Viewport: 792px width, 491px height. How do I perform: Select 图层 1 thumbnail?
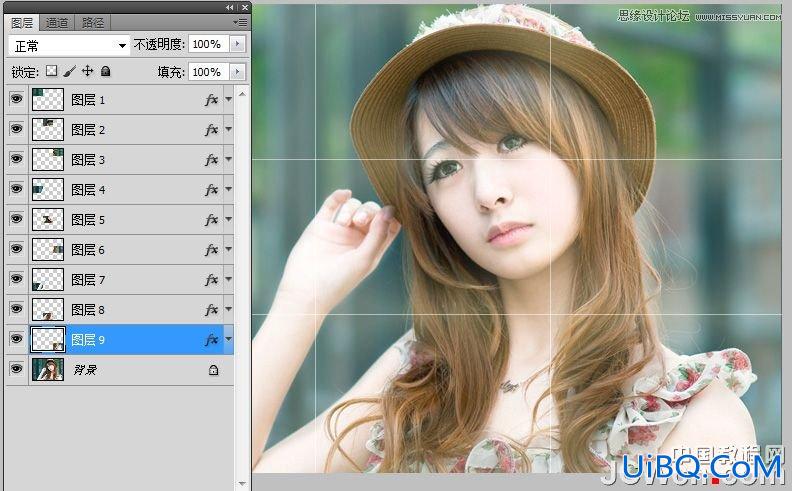(48, 100)
